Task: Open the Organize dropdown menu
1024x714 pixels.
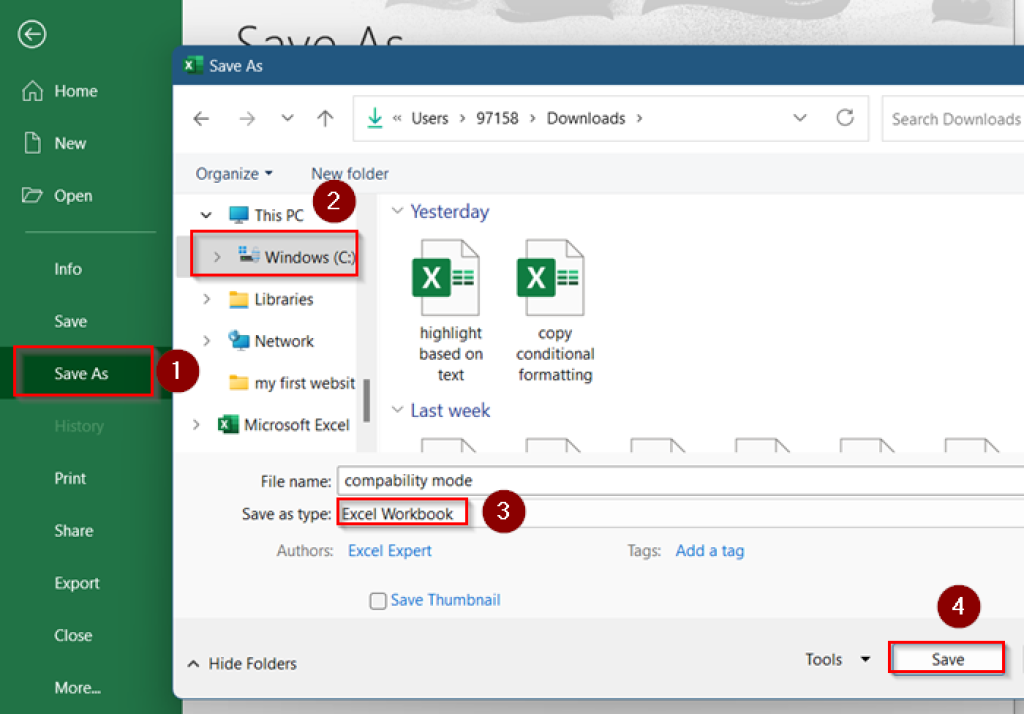Action: click(x=232, y=173)
